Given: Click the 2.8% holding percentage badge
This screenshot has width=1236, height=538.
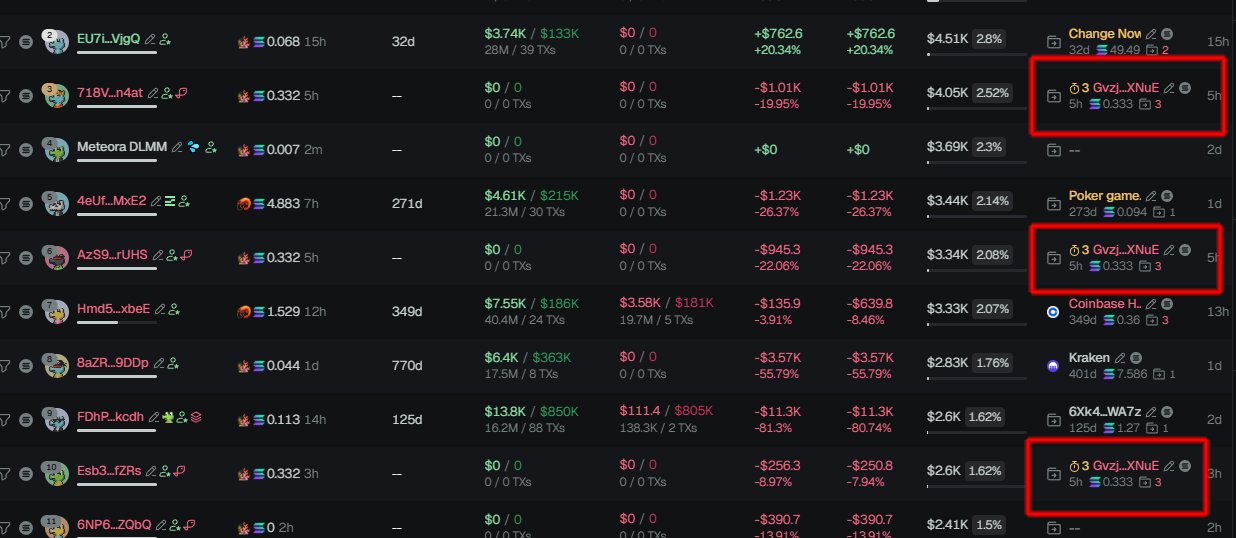Looking at the screenshot, I should pyautogui.click(x=989, y=38).
